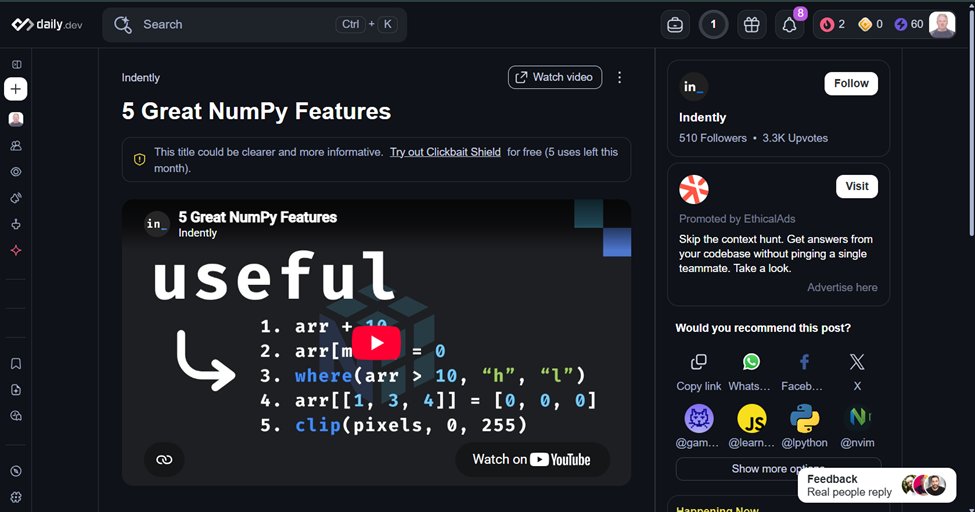Open the post options three-dot menu

(619, 77)
